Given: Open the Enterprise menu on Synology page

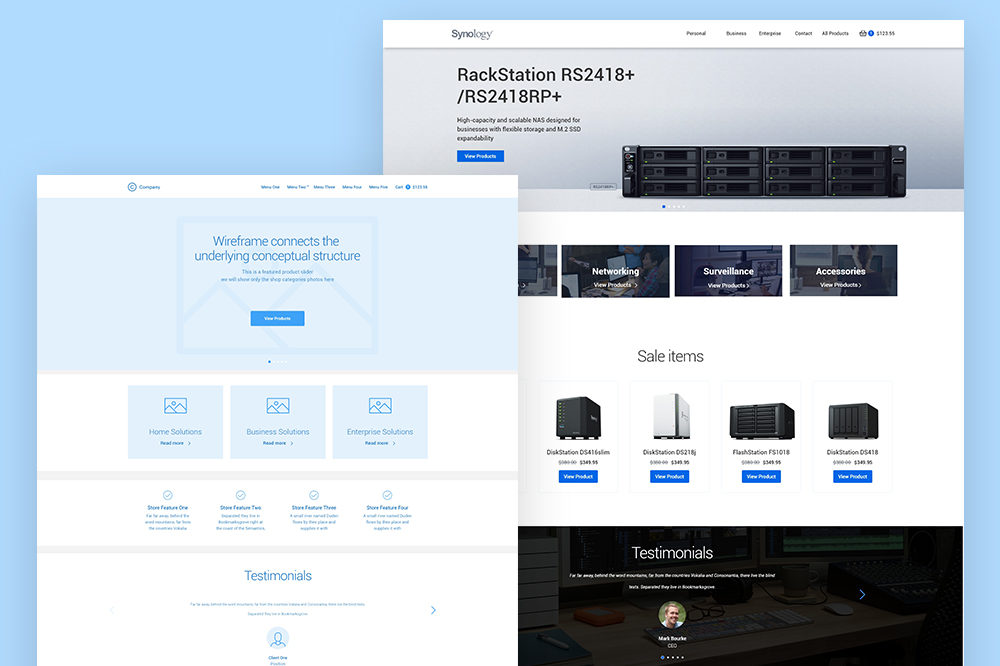Looking at the screenshot, I should pyautogui.click(x=770, y=33).
